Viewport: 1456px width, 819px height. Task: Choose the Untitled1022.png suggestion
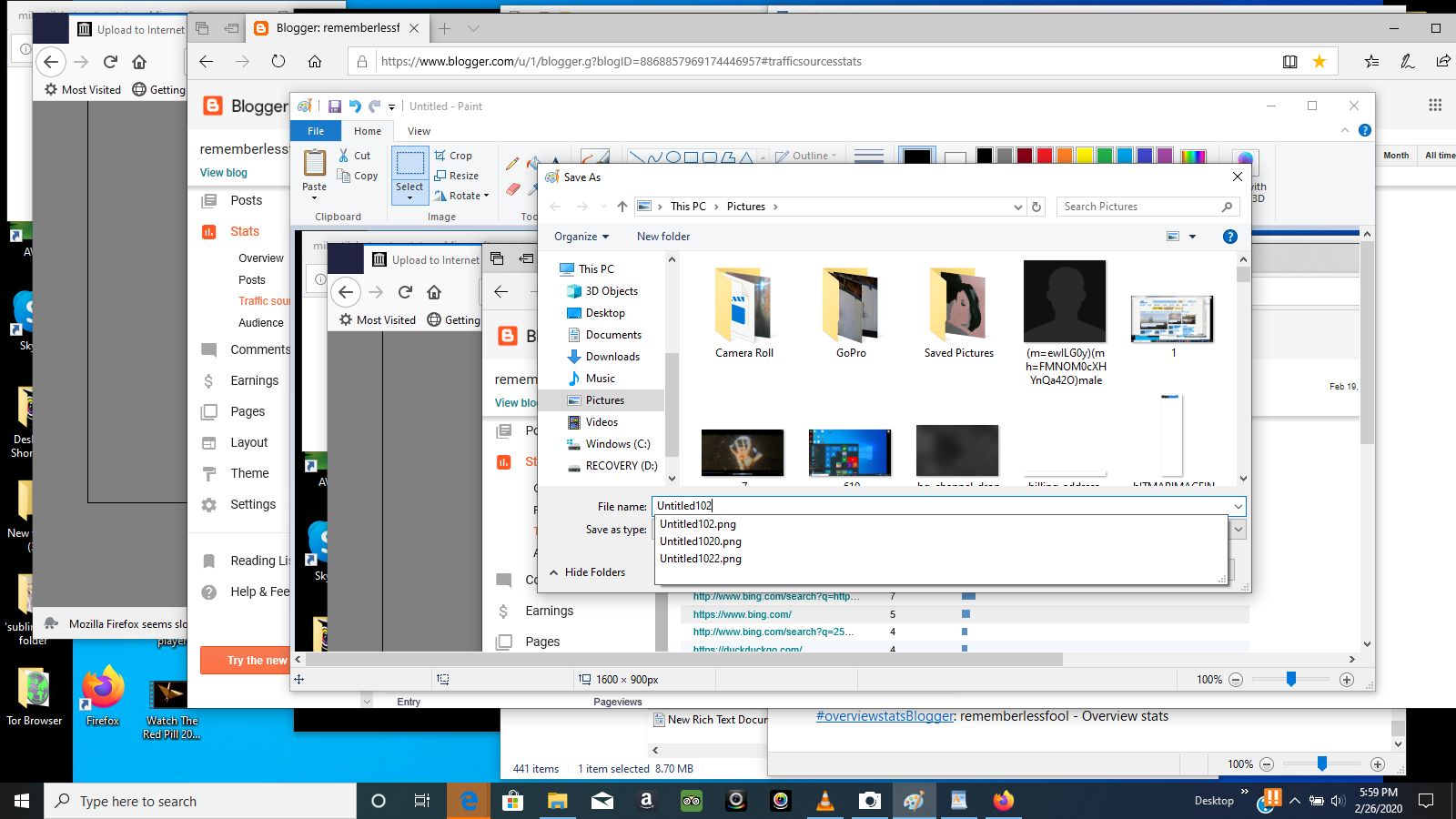pos(701,559)
